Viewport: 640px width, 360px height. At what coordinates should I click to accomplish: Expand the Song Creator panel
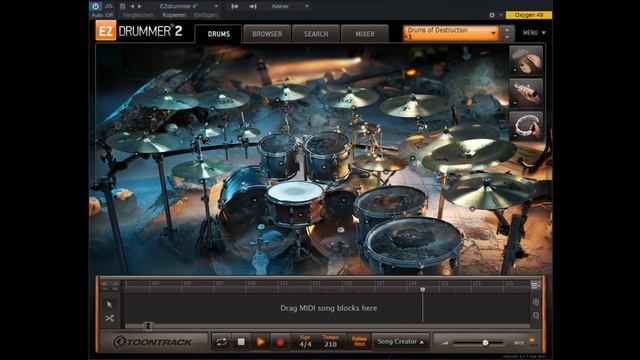point(400,342)
